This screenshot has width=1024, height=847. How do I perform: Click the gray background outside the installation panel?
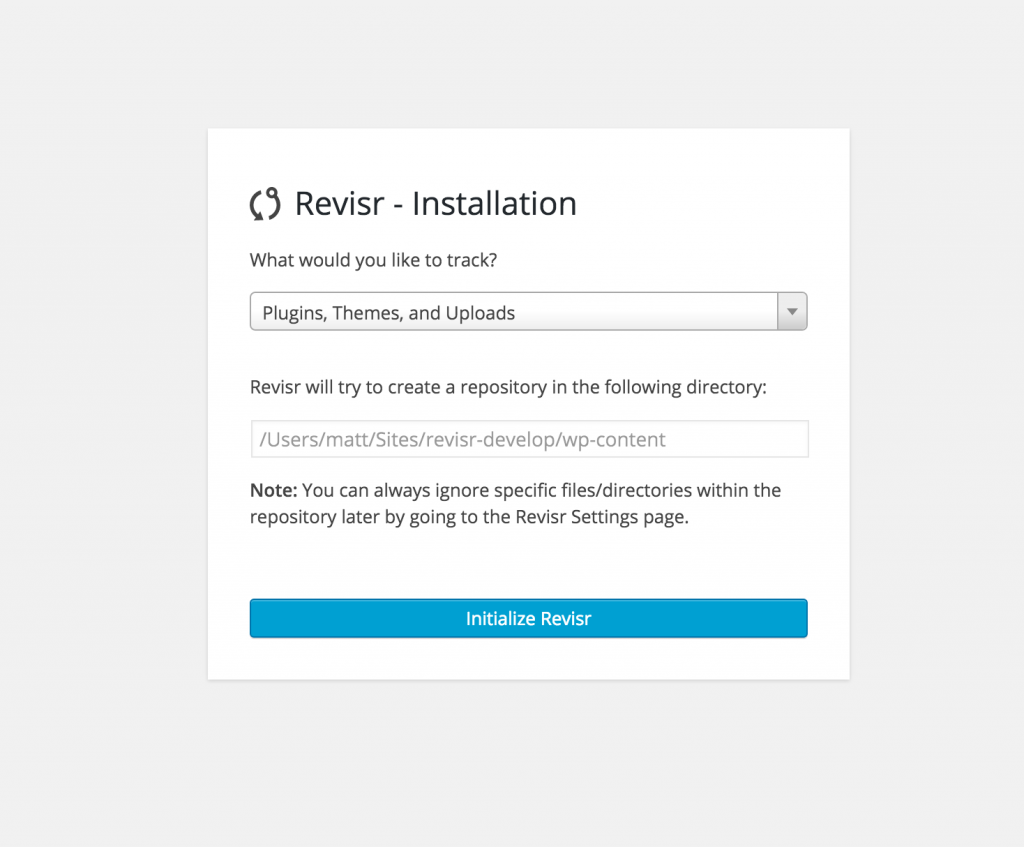[104, 418]
